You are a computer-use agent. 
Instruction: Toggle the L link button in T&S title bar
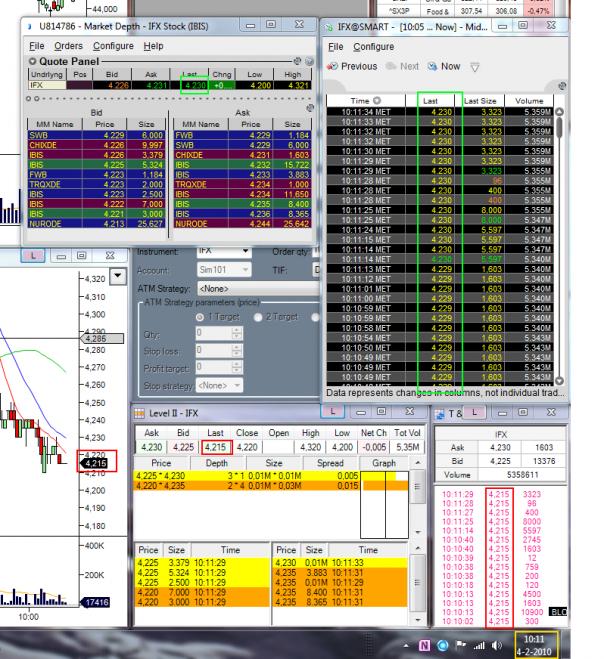click(475, 412)
